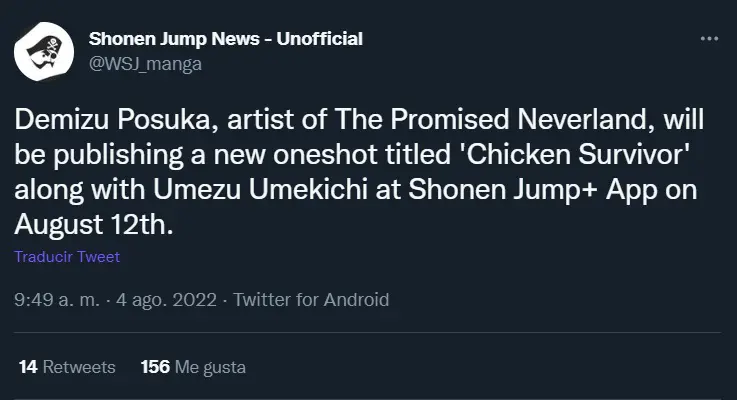The image size is (737, 400).
Task: Select the bold 14 retweet count
Action: (28, 367)
